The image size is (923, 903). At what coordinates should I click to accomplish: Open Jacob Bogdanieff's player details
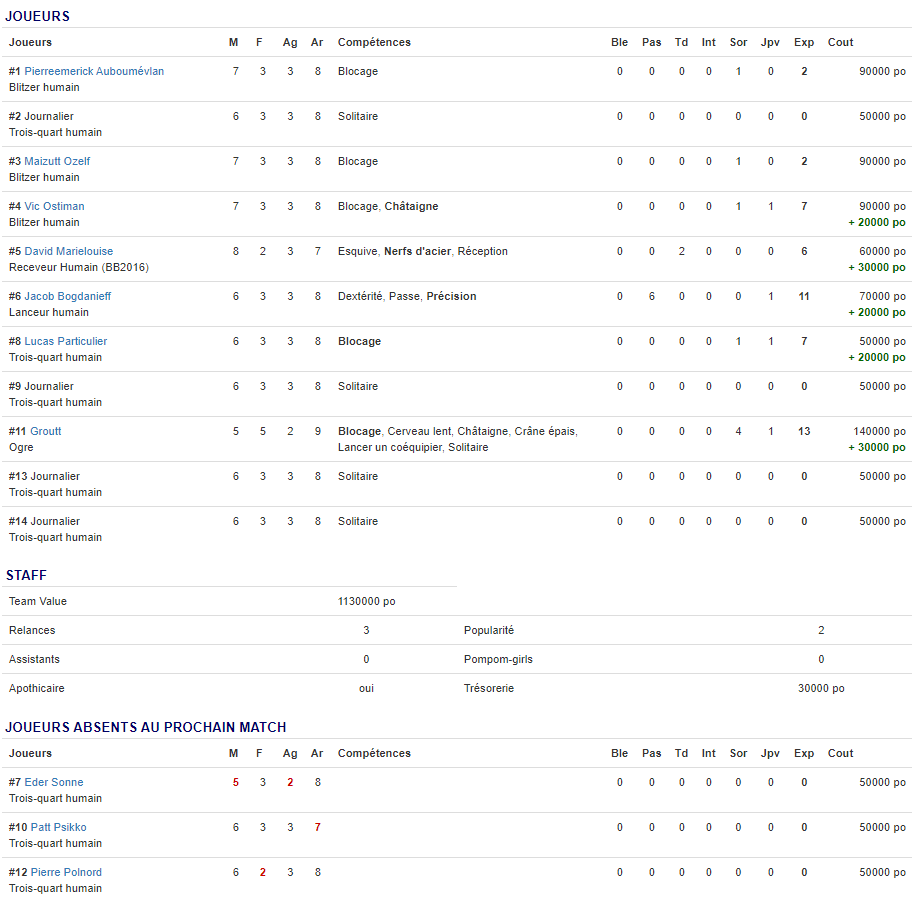(67, 297)
